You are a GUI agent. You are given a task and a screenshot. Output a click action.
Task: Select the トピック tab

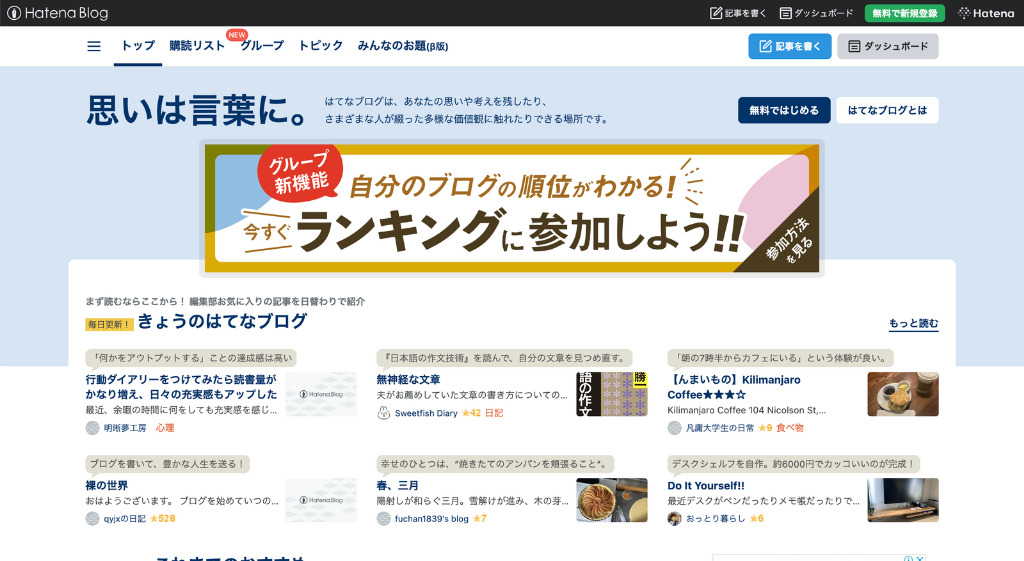click(x=320, y=46)
